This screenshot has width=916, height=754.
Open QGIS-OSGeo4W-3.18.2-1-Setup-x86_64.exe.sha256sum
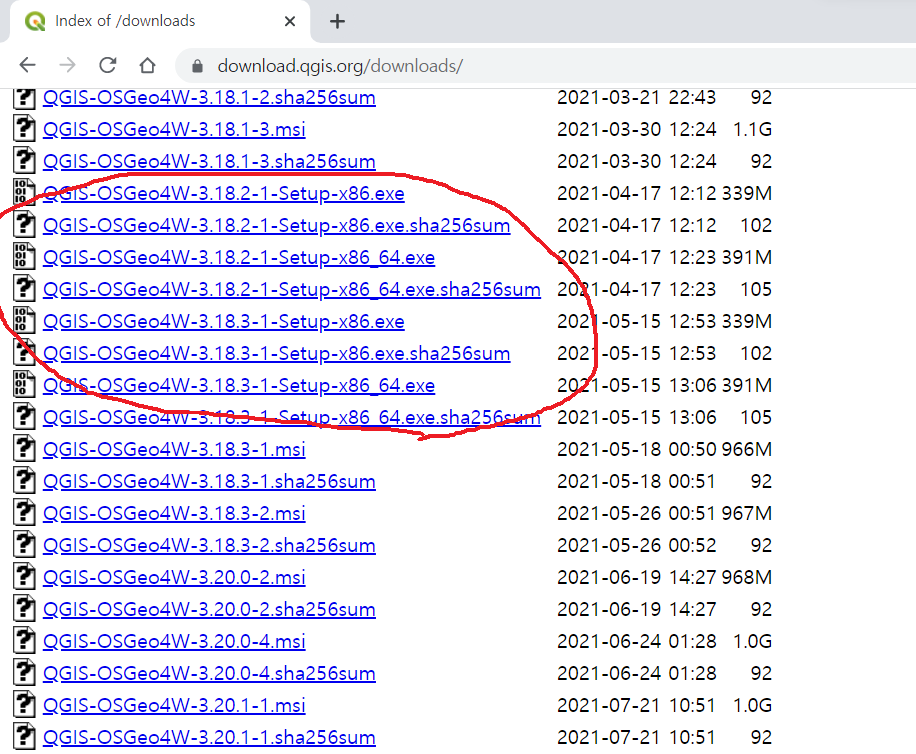coord(292,290)
